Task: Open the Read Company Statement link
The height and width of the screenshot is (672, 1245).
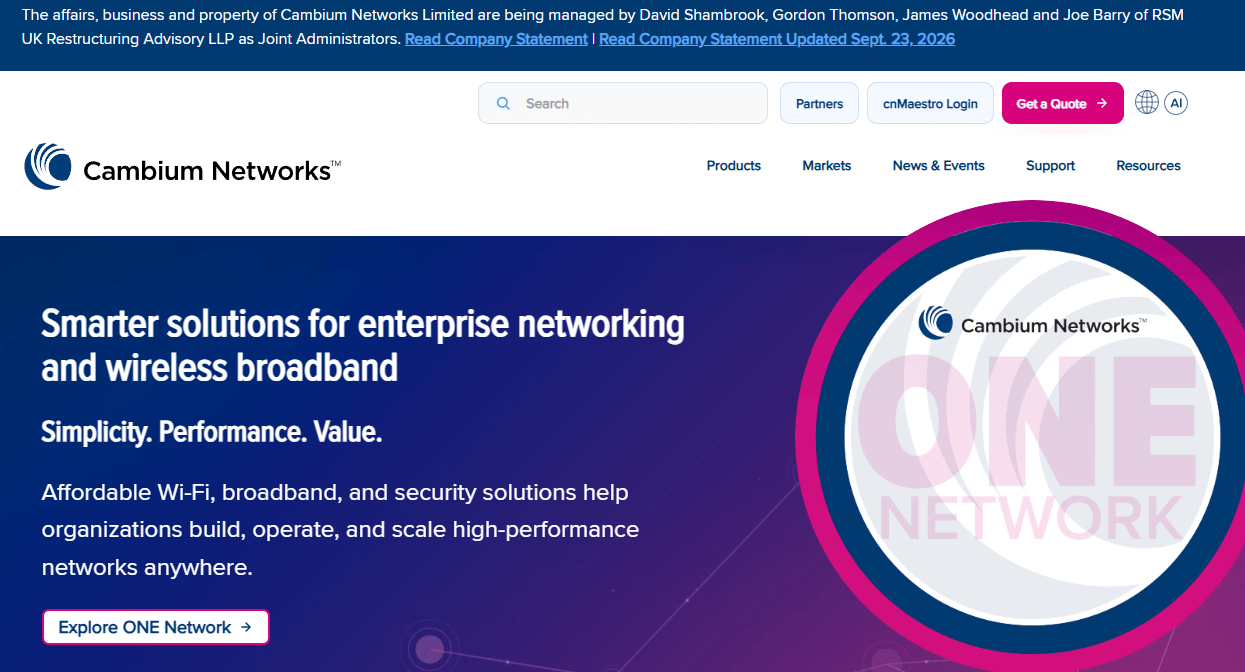Action: point(496,39)
